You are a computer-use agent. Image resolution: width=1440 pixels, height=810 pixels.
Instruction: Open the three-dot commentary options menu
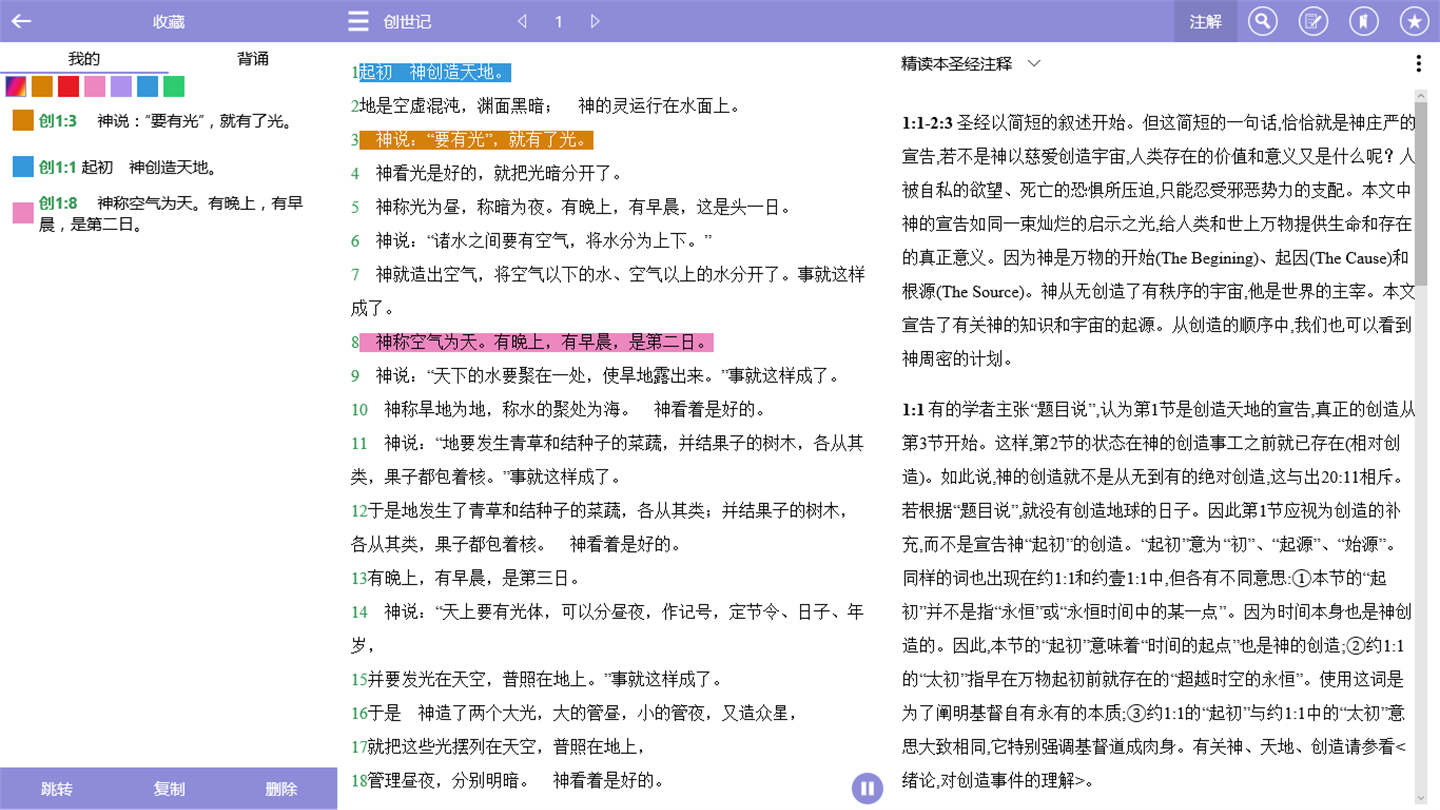point(1418,64)
